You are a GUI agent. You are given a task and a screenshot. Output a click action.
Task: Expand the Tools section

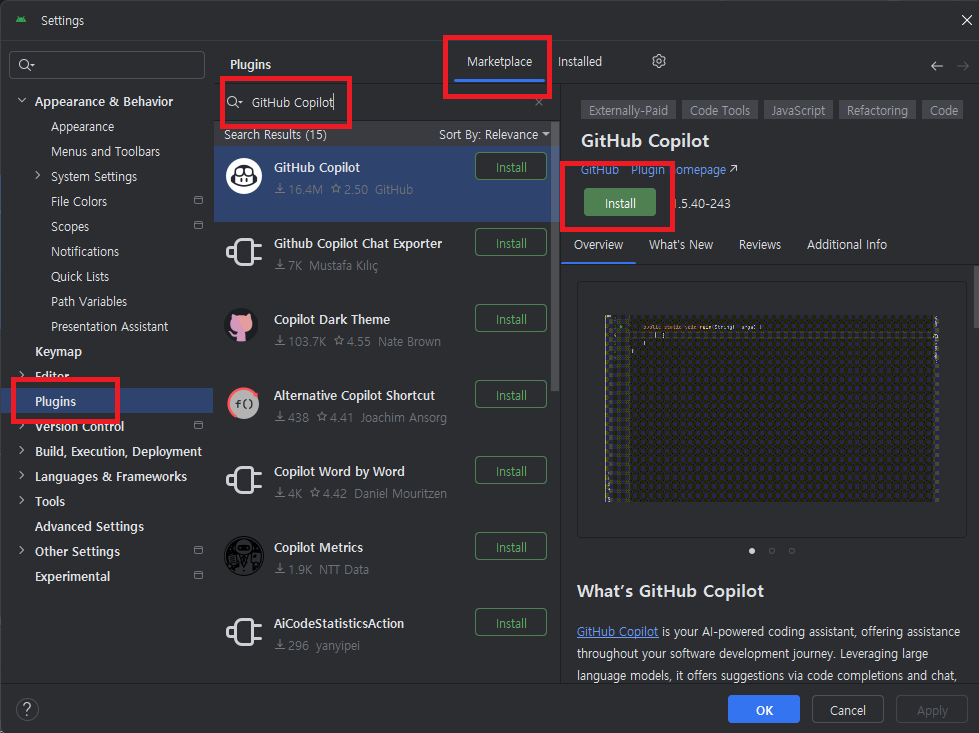(x=22, y=501)
